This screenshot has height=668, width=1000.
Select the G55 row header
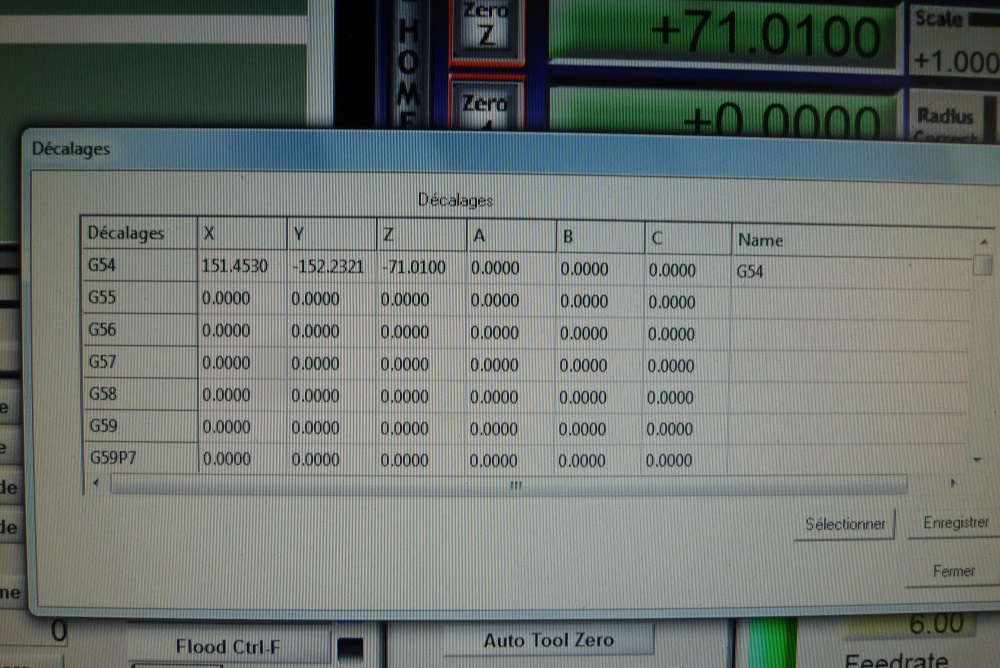click(x=138, y=298)
